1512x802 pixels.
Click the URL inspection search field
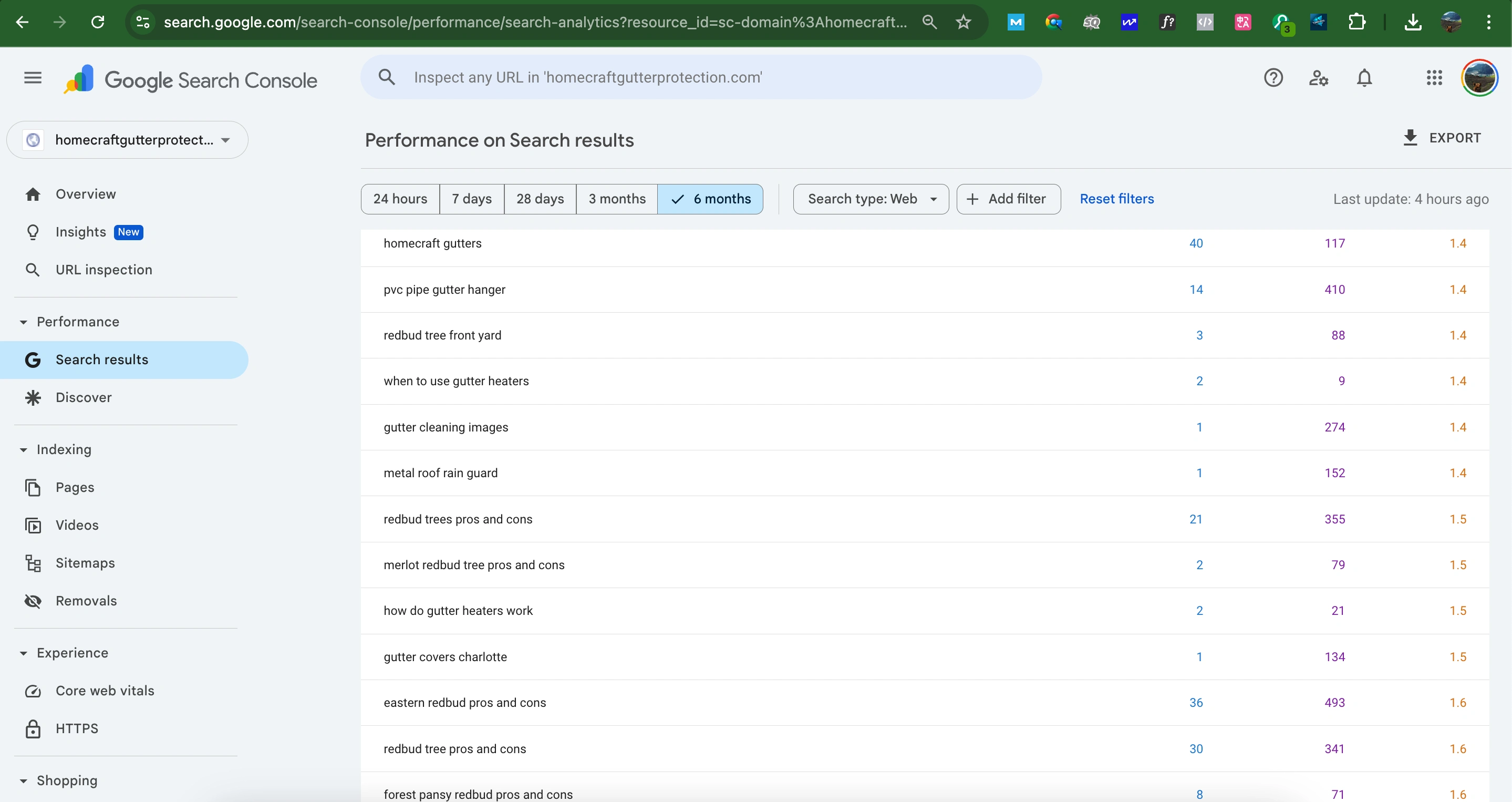pyautogui.click(x=699, y=77)
